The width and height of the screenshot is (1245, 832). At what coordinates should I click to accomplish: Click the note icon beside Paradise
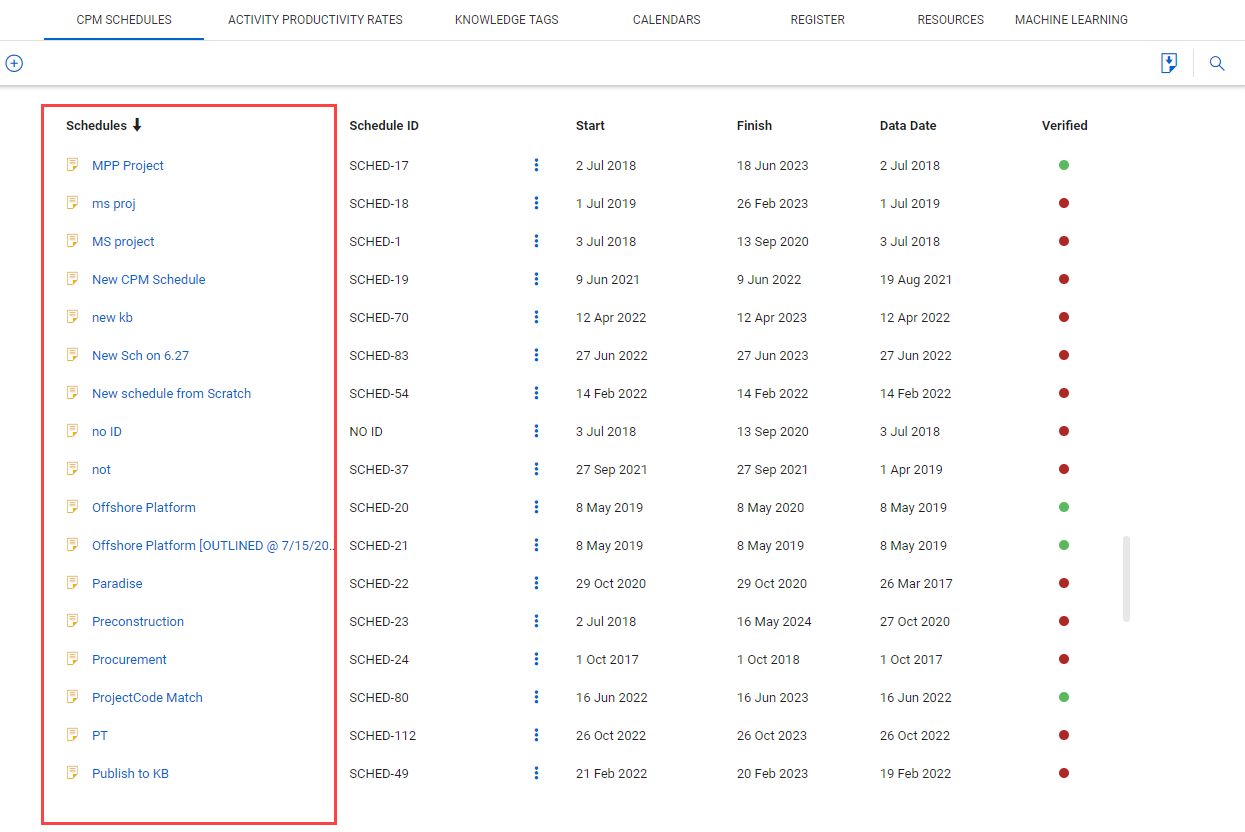[72, 583]
